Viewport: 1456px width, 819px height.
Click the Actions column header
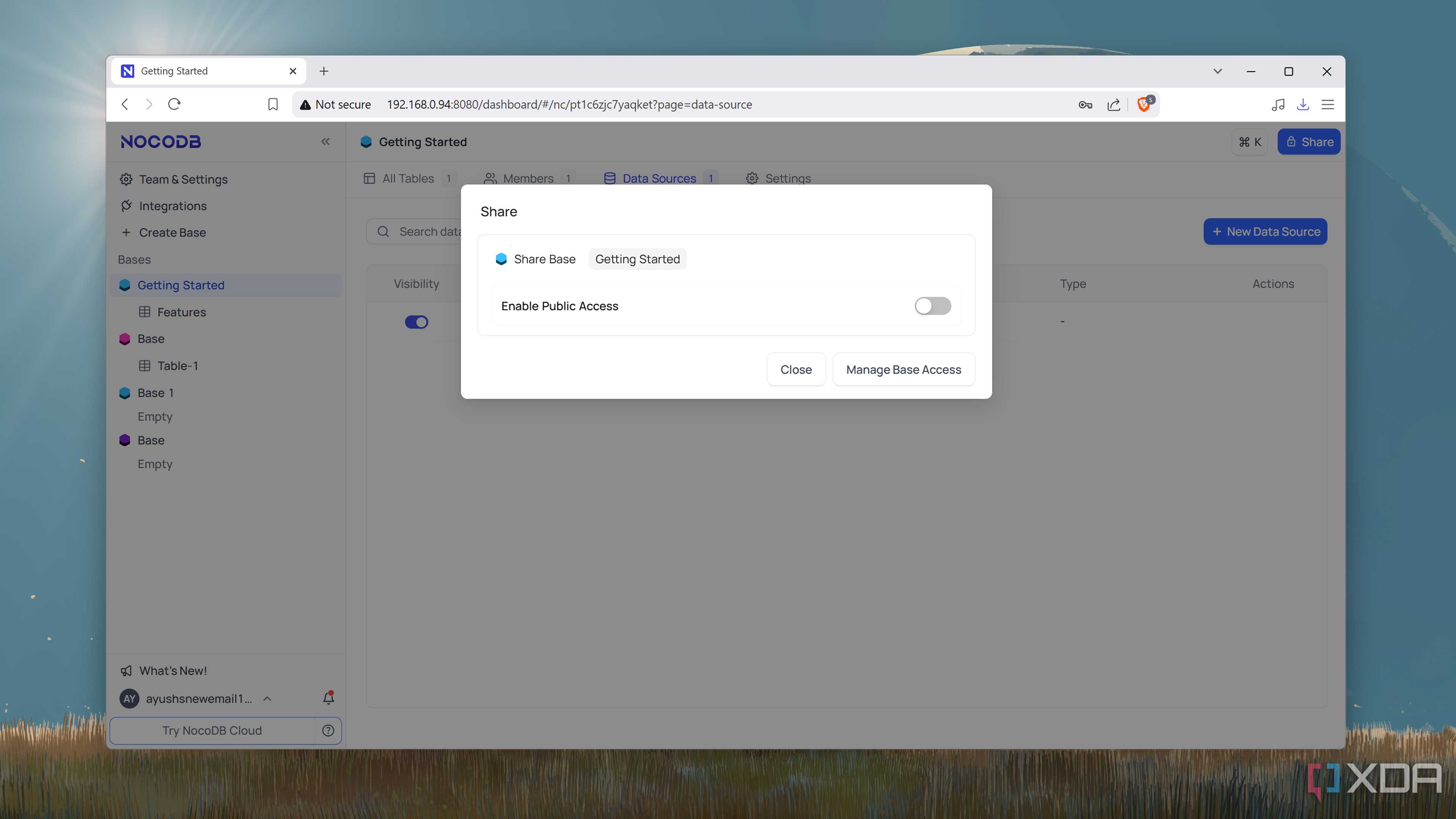pyautogui.click(x=1273, y=284)
